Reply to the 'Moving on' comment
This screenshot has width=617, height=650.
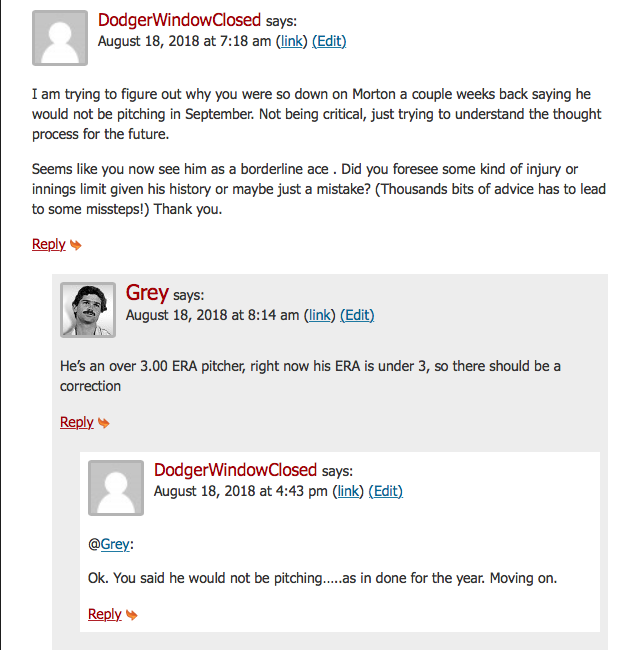(x=104, y=614)
